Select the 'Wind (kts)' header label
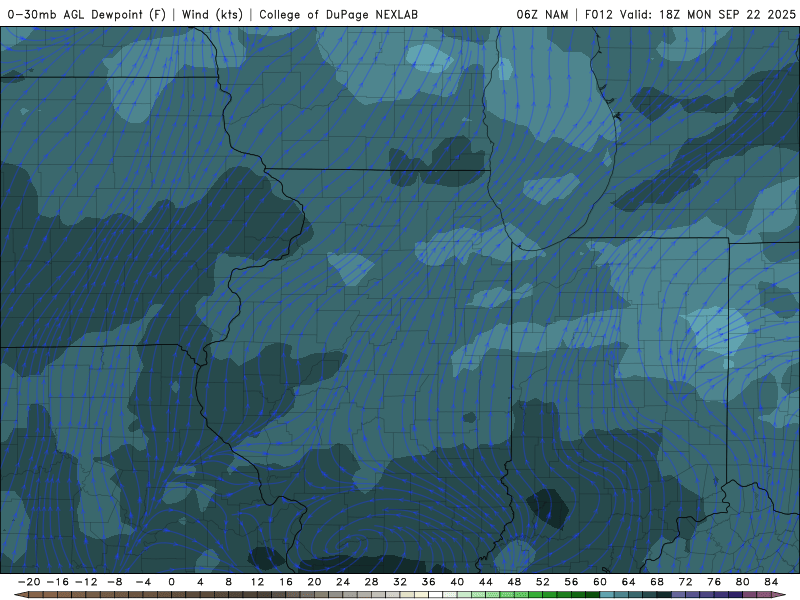The height and width of the screenshot is (600, 800). coord(212,14)
